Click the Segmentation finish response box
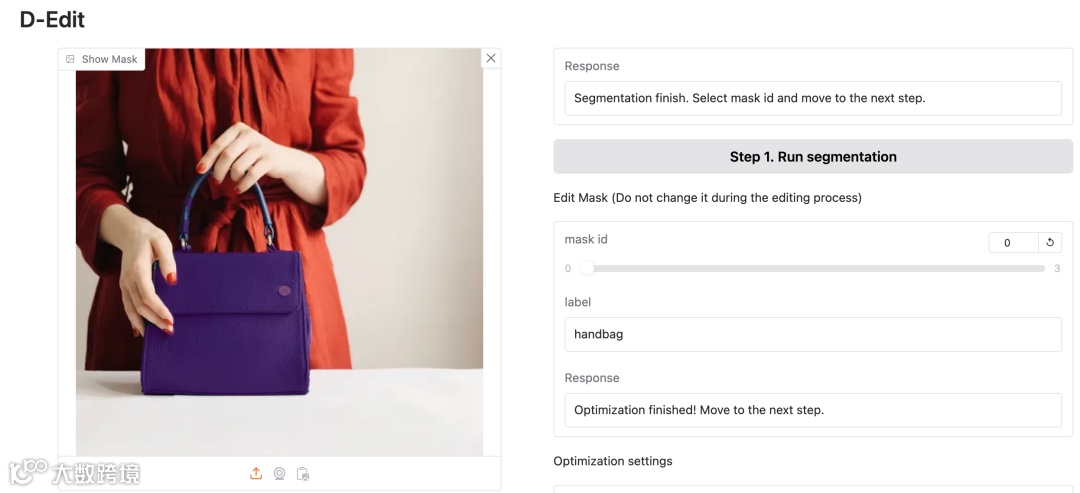This screenshot has height=493, width=1080. (812, 98)
